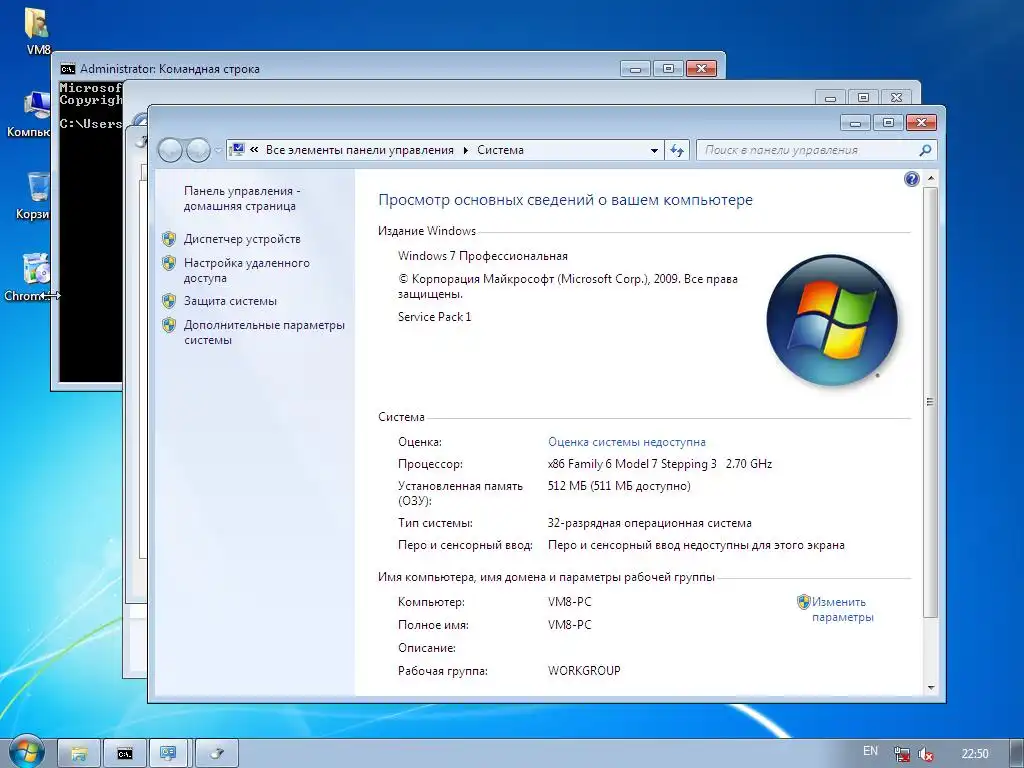
Task: Click shield icon beside 'Диспетчер устройств'
Action: (169, 239)
